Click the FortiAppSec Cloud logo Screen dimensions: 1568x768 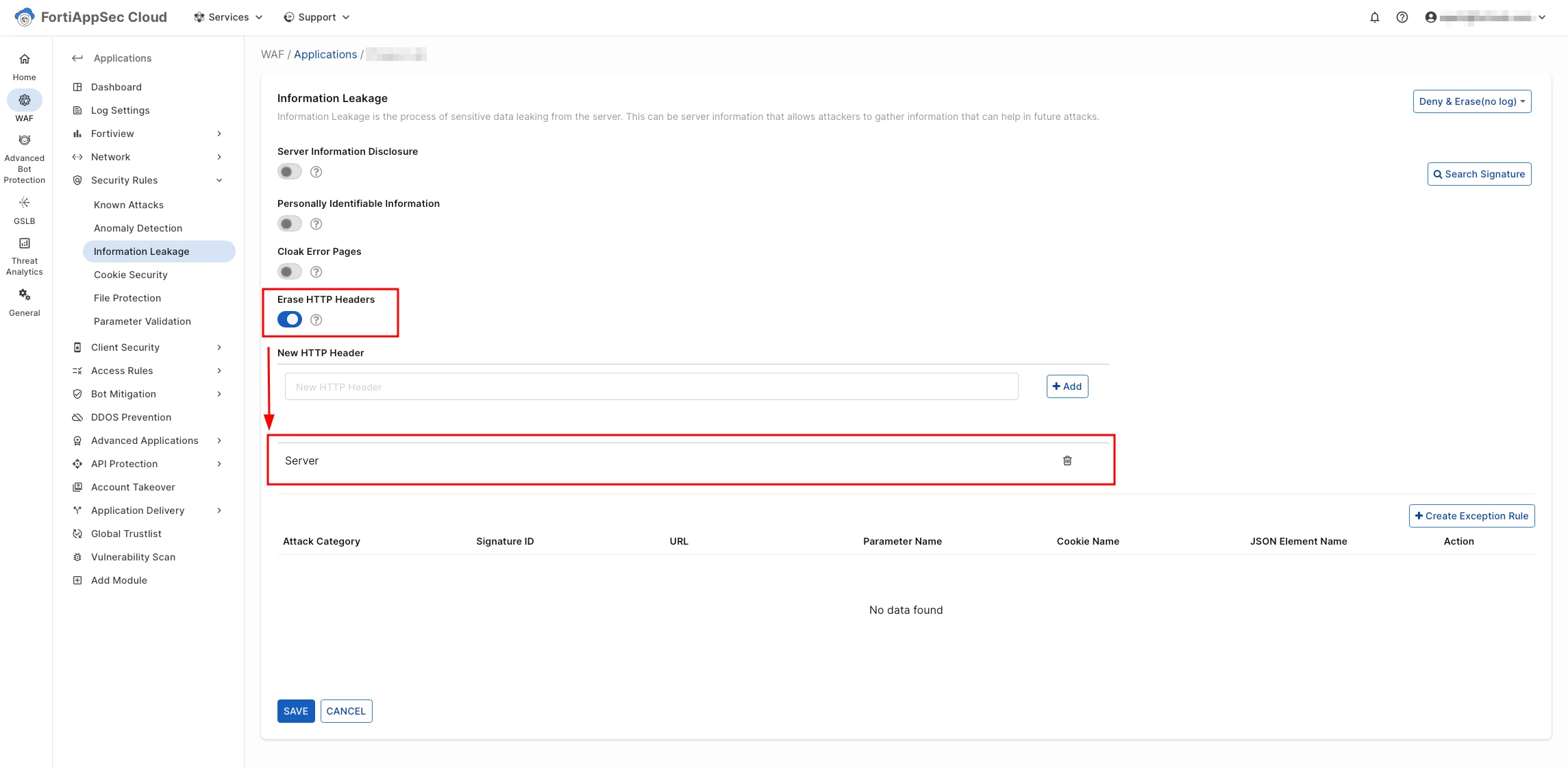90,17
